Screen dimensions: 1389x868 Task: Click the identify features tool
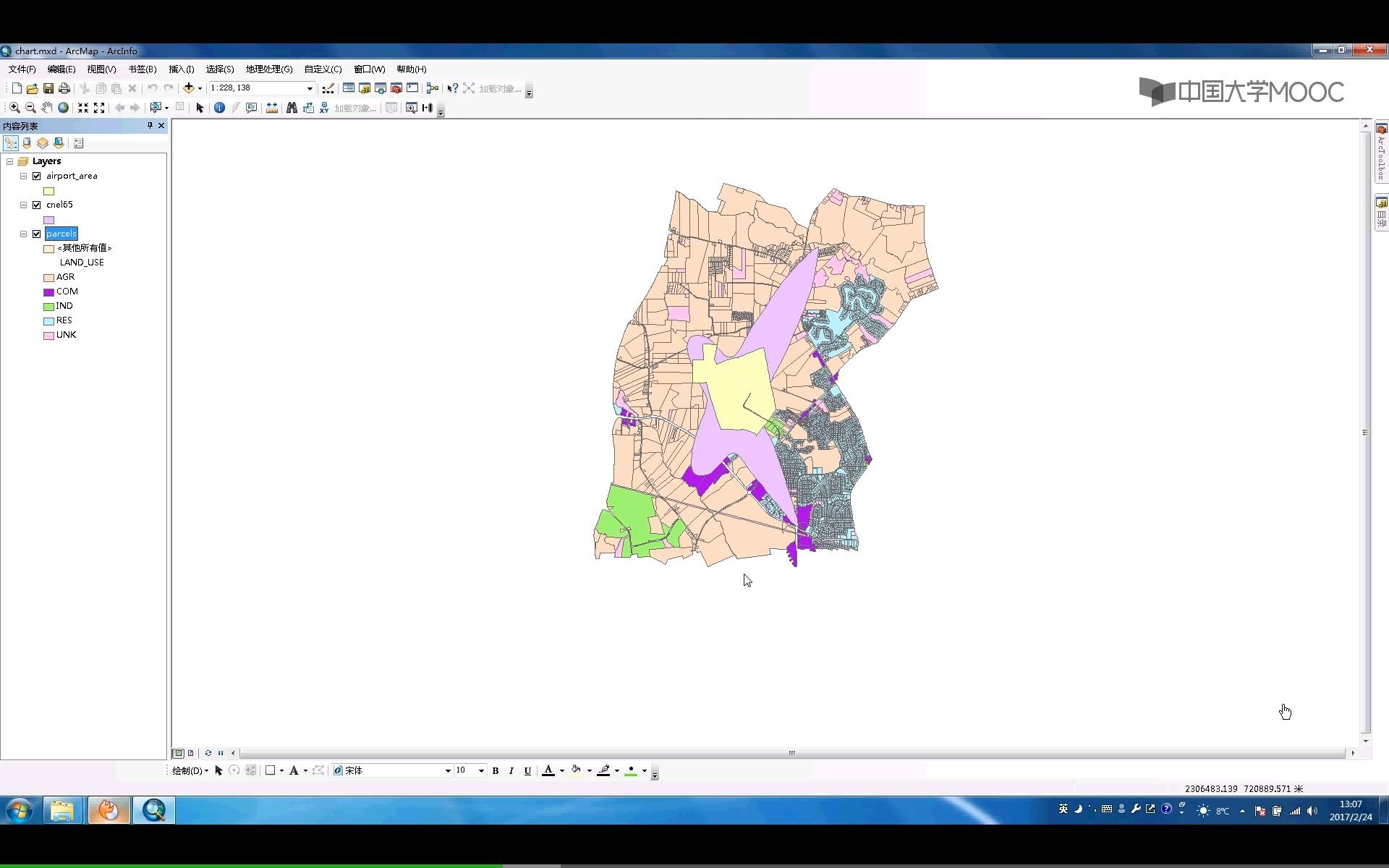[x=219, y=107]
